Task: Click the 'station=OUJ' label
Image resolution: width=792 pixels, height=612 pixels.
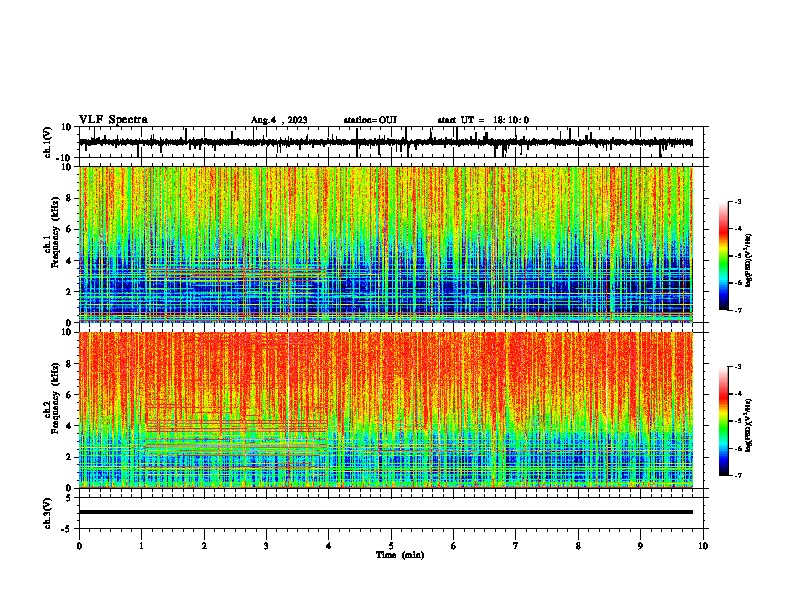Action: coord(370,120)
